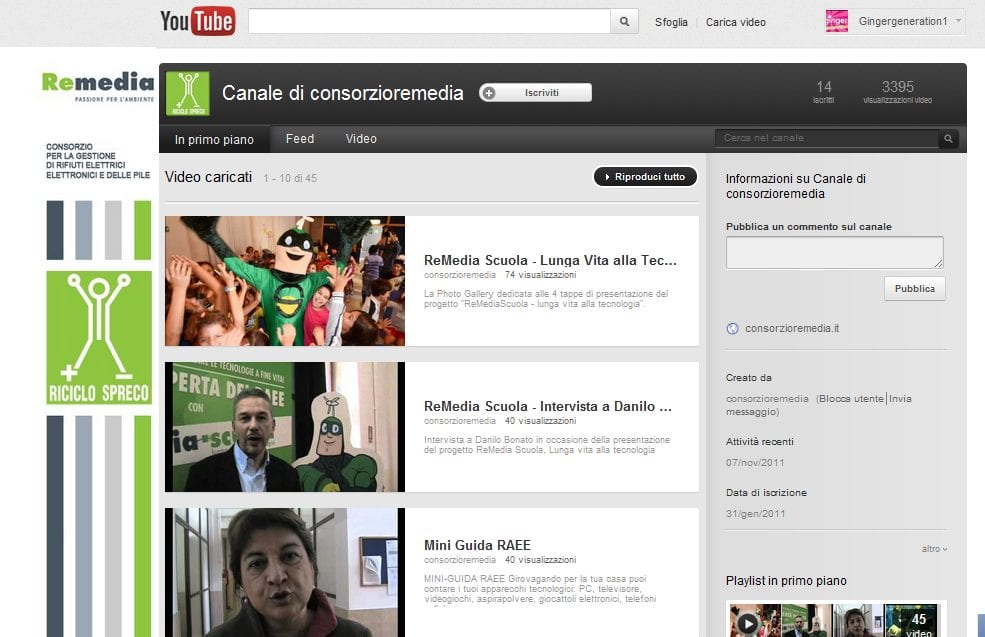This screenshot has height=637, width=985.
Task: Click the Gingergeneration1 user avatar
Action: (837, 21)
